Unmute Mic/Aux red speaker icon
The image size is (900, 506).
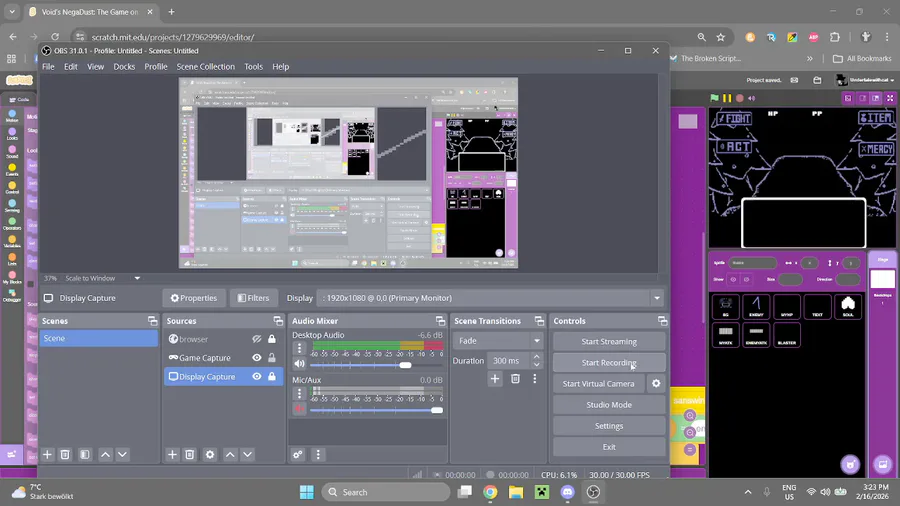click(299, 408)
